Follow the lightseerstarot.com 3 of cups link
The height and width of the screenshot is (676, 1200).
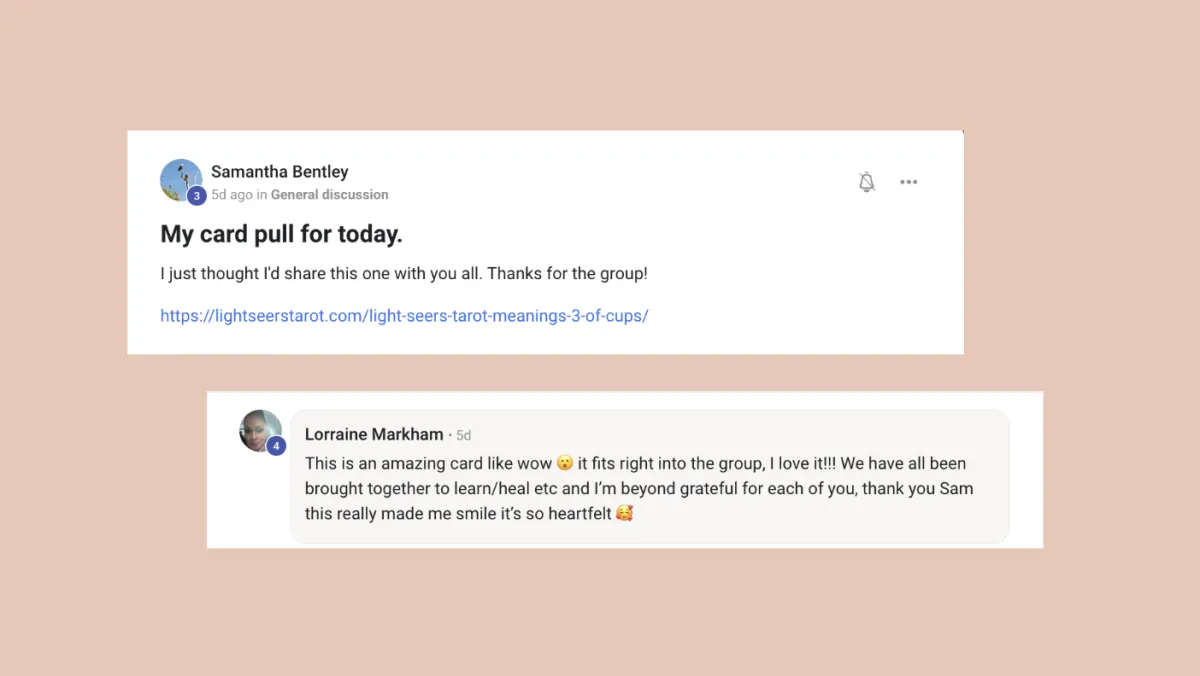(404, 315)
